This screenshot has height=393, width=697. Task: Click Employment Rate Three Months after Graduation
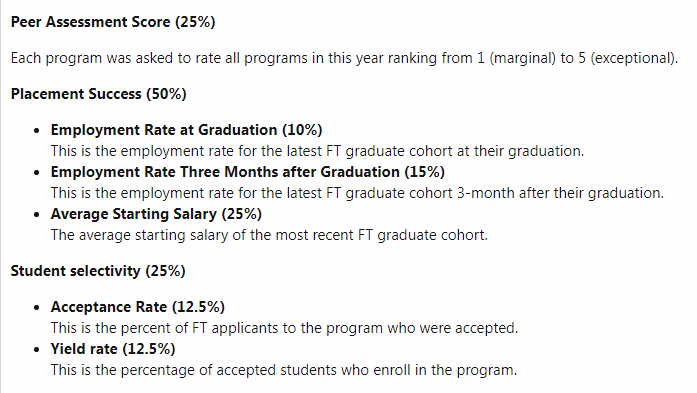[225, 172]
